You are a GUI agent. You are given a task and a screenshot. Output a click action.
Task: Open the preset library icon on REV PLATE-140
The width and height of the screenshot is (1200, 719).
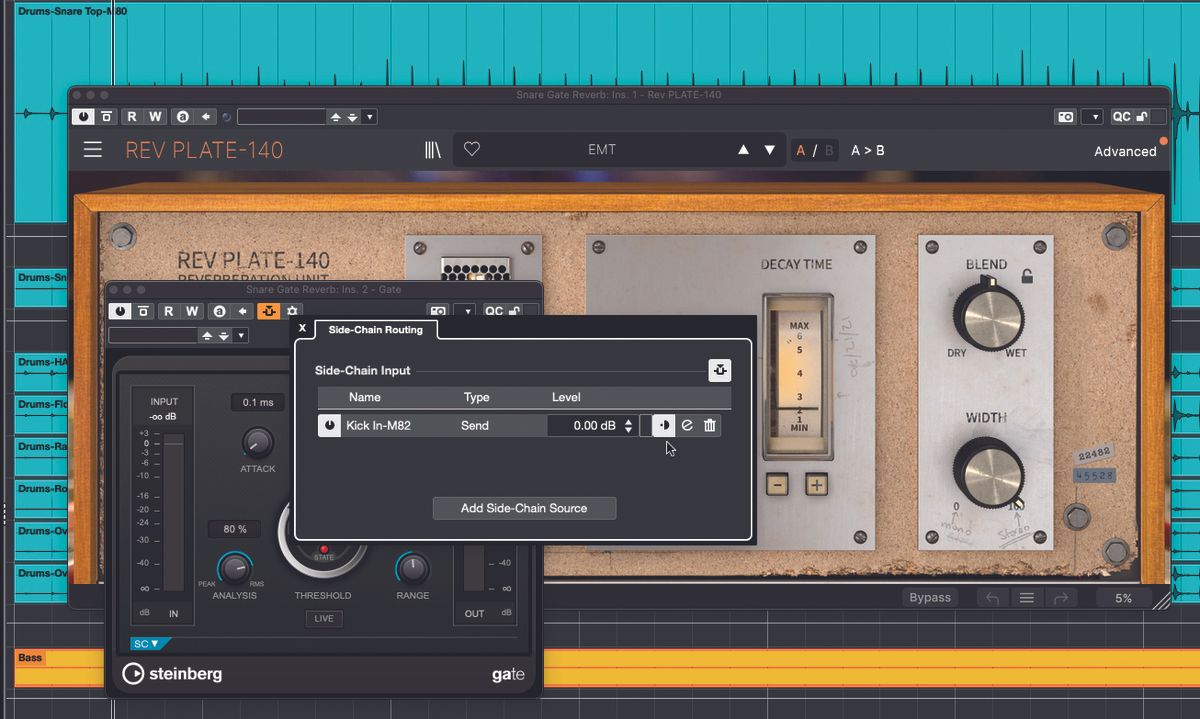[432, 149]
